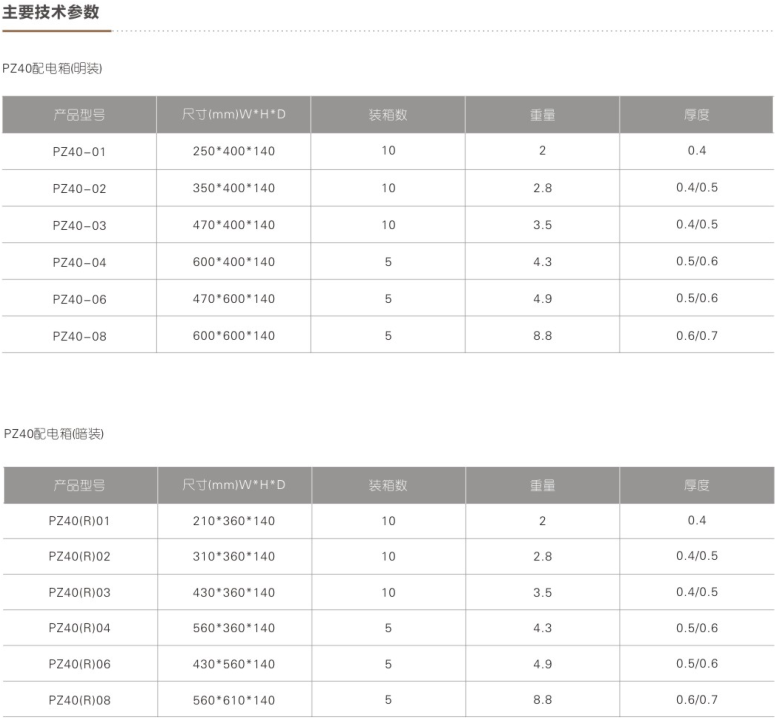This screenshot has height=718, width=776.
Task: Click the 0.6/0.7 thickness in PZ40(R)08 row
Action: (x=696, y=700)
